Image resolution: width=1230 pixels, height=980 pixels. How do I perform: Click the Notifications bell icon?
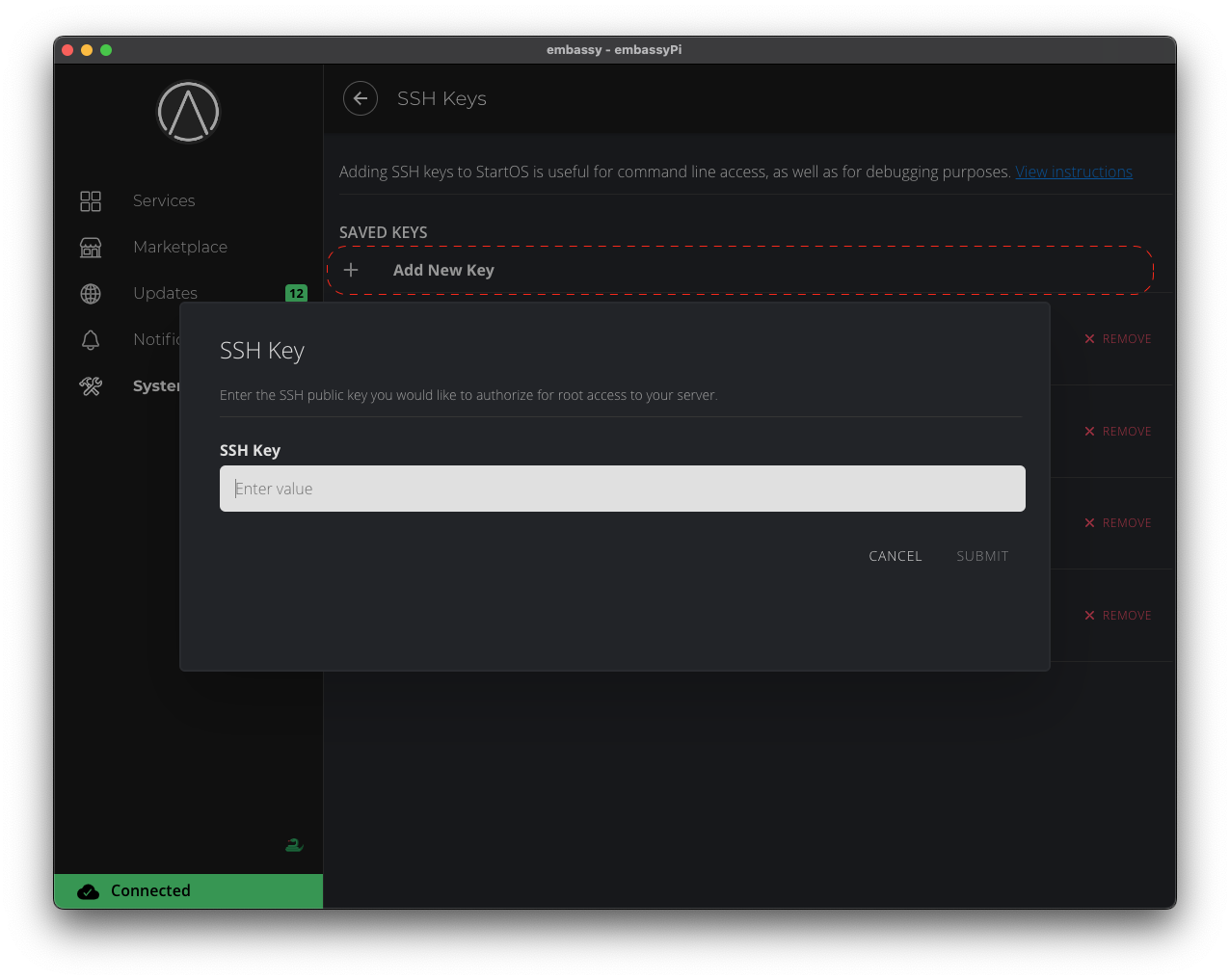91,340
